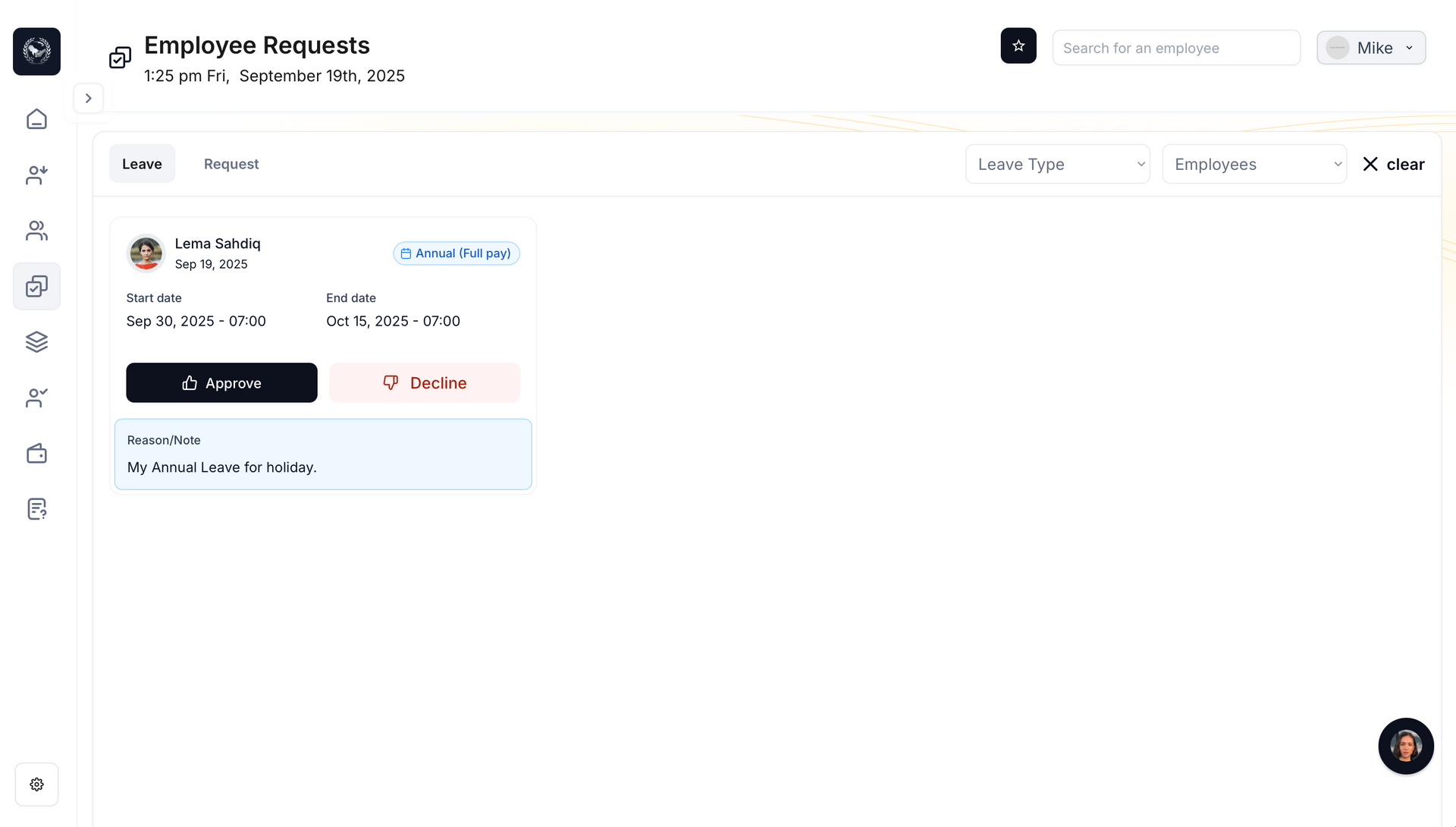The width and height of the screenshot is (1456, 827).
Task: Expand the sidebar with chevron arrow
Action: tap(88, 98)
